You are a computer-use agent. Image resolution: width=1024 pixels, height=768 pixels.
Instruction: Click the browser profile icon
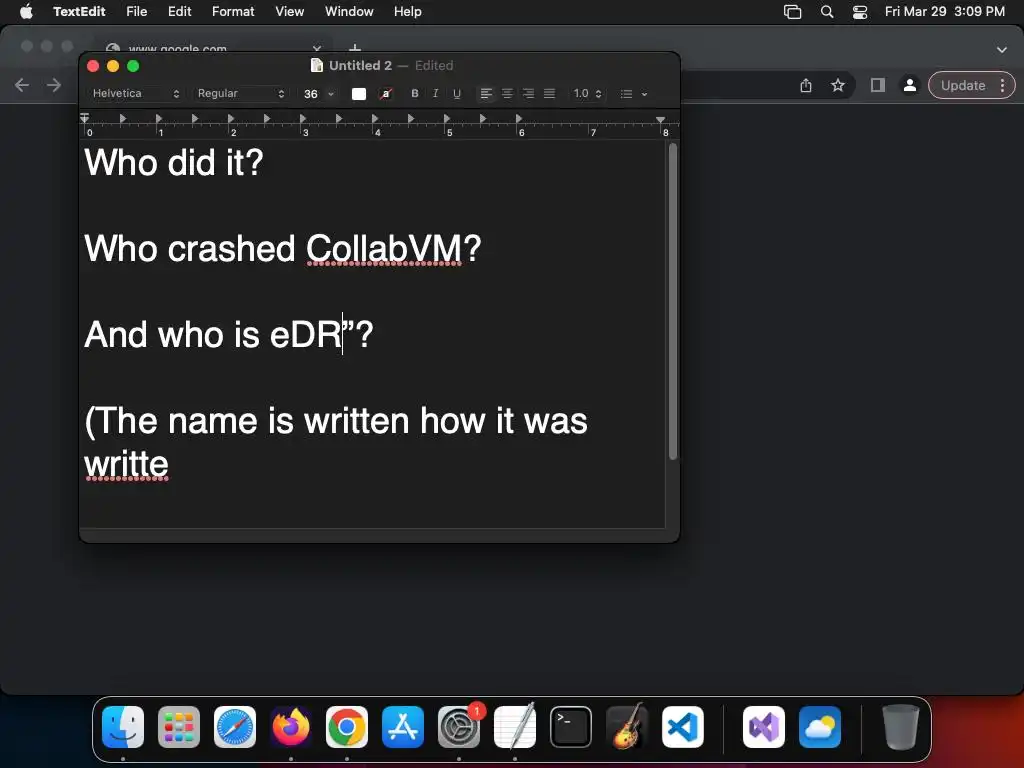click(909, 85)
